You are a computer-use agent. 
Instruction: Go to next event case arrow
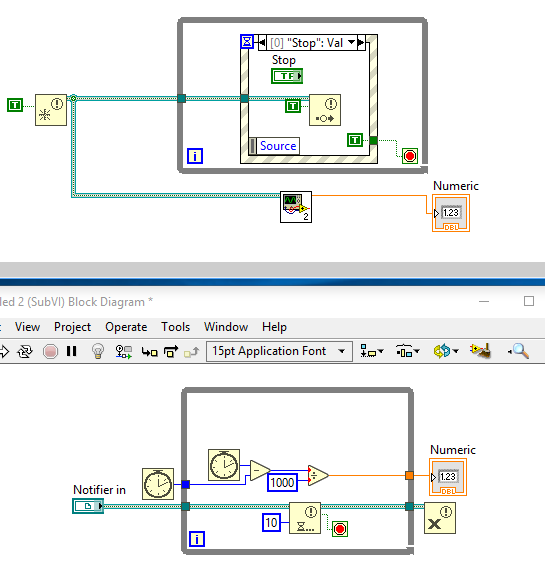(361, 42)
